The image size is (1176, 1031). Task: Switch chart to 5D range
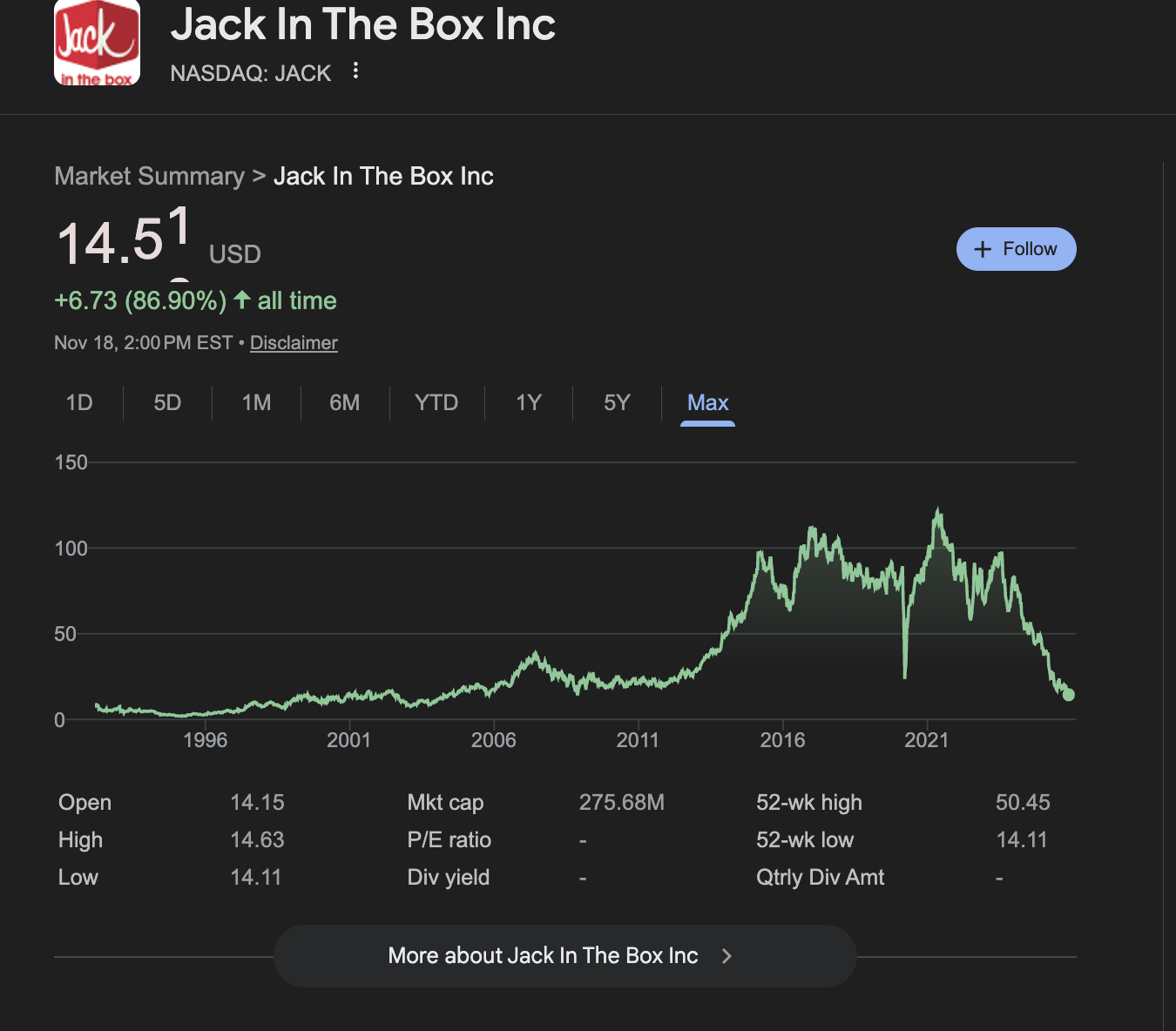click(167, 402)
